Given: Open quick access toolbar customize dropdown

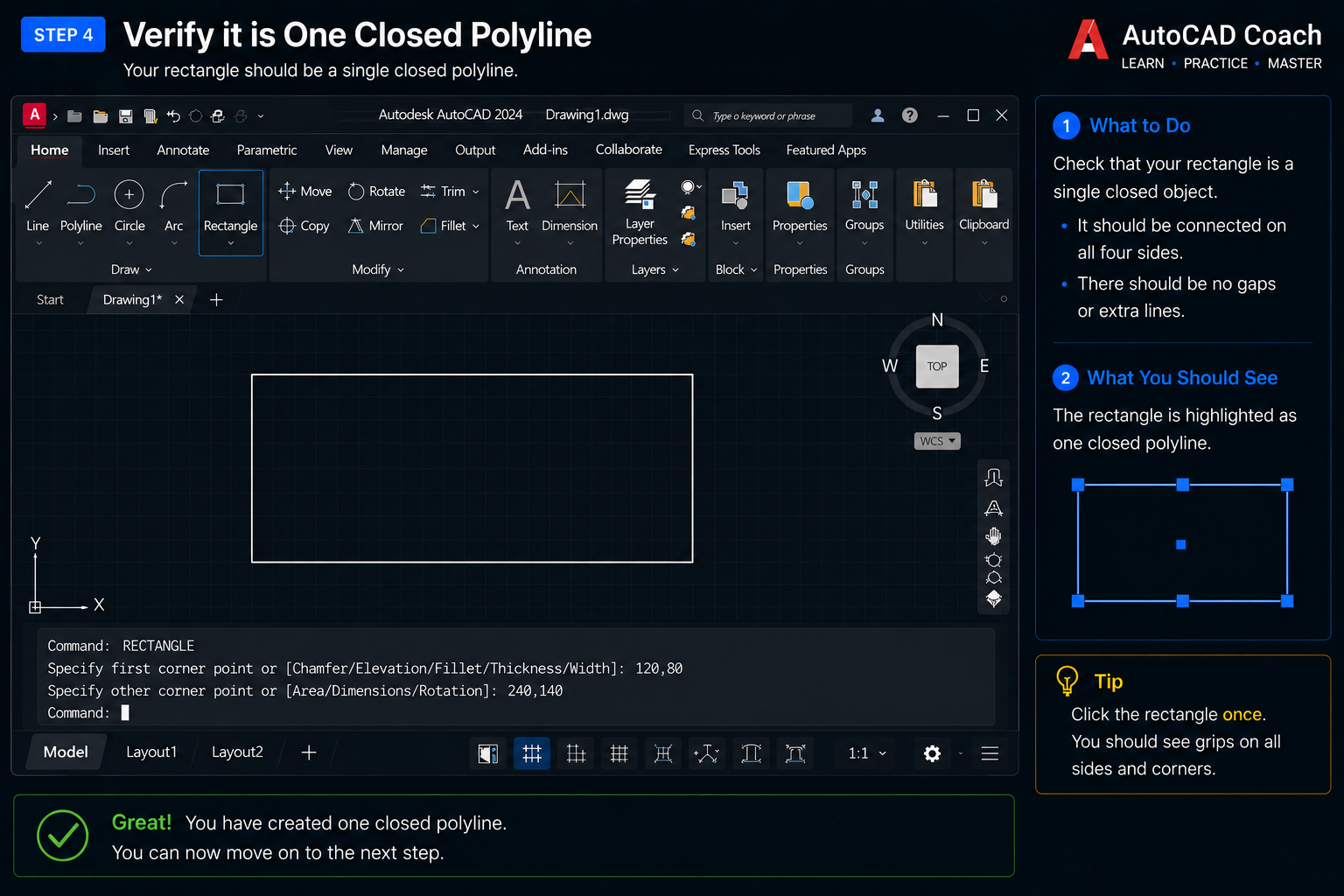Looking at the screenshot, I should click(261, 115).
